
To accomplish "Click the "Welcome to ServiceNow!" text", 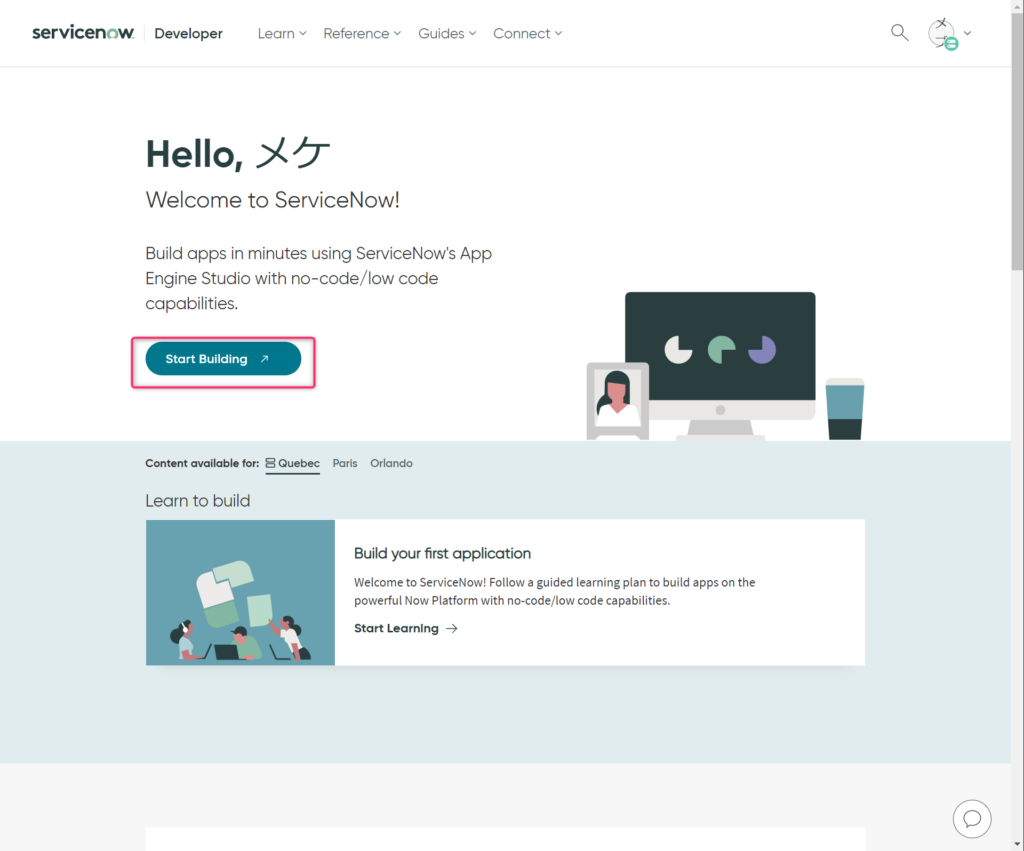I will pyautogui.click(x=272, y=200).
